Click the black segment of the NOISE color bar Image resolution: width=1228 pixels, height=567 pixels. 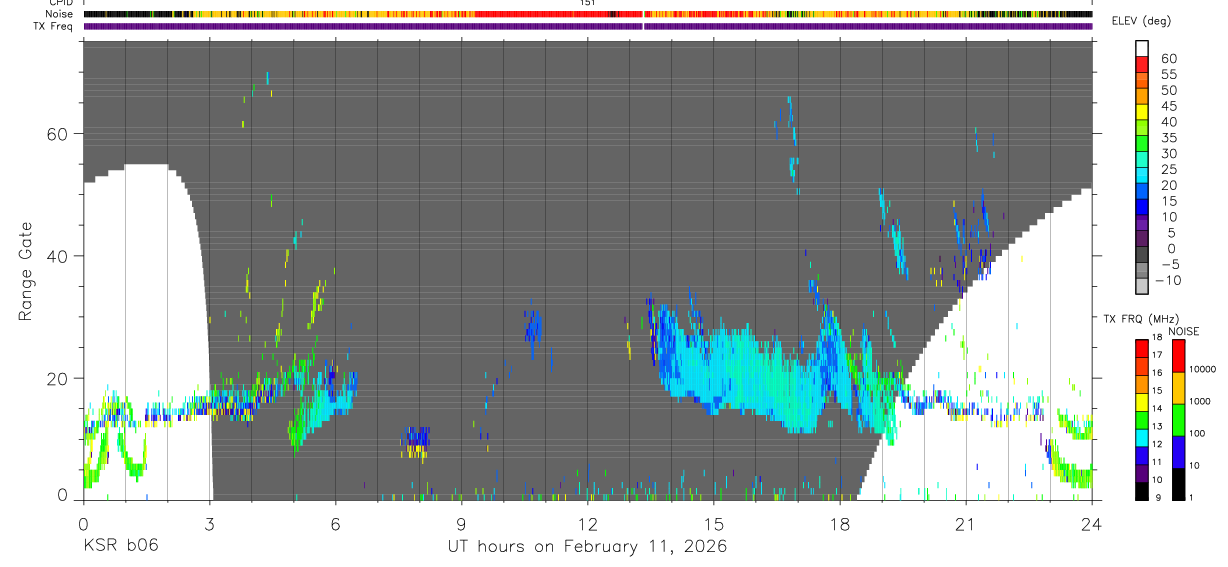coord(1179,484)
